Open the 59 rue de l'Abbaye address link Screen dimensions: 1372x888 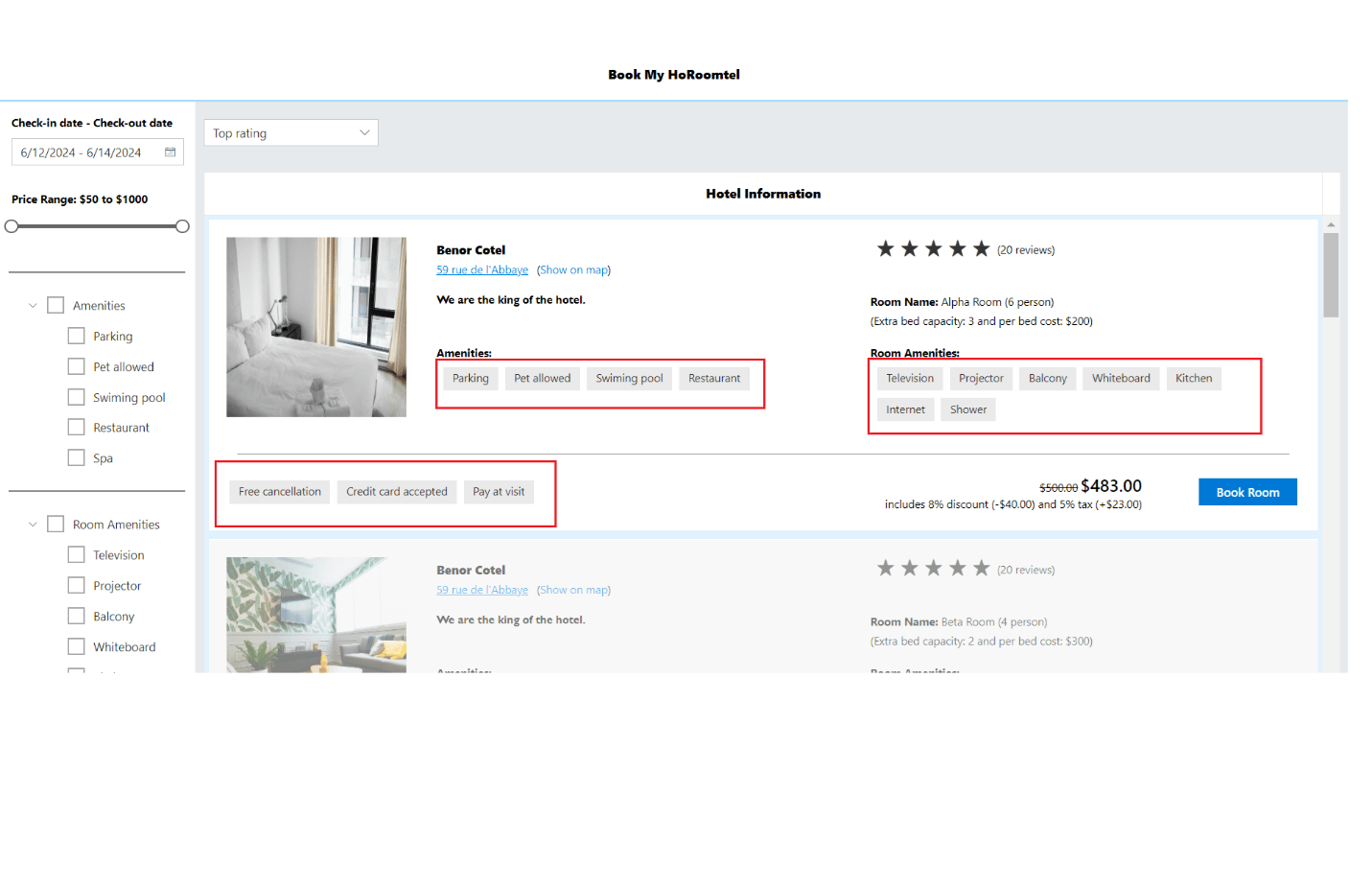(482, 270)
